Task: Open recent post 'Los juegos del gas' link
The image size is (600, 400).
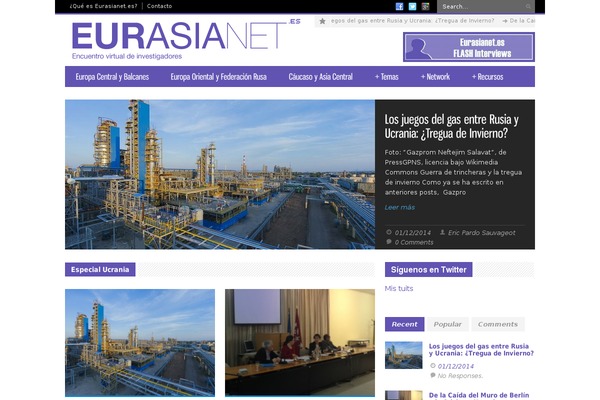Action: click(x=481, y=349)
